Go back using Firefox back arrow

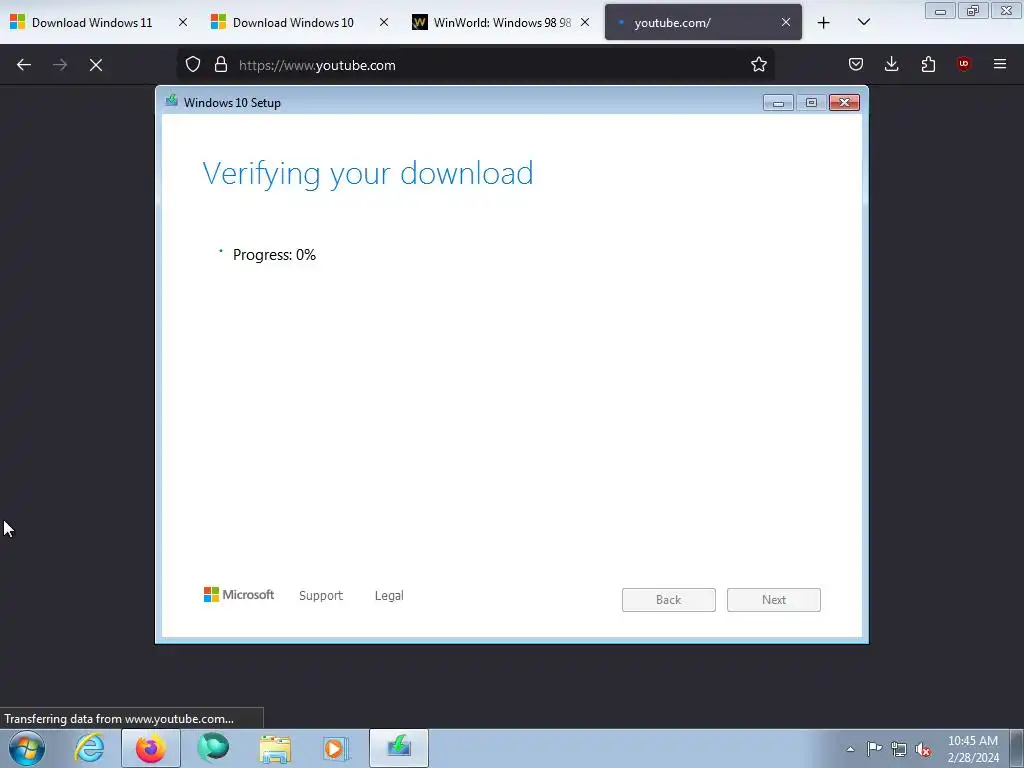click(24, 65)
